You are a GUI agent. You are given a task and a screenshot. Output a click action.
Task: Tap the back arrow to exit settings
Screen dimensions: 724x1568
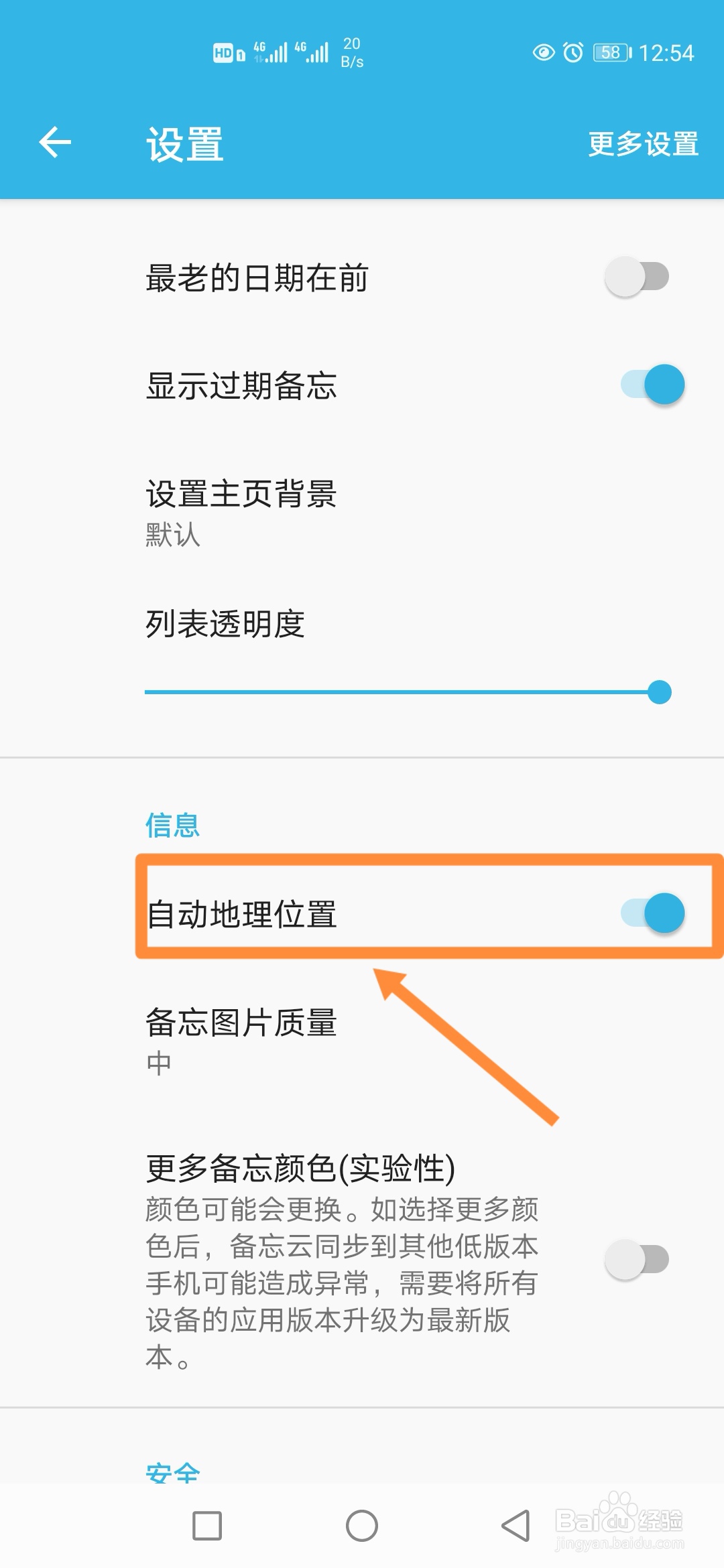click(56, 141)
